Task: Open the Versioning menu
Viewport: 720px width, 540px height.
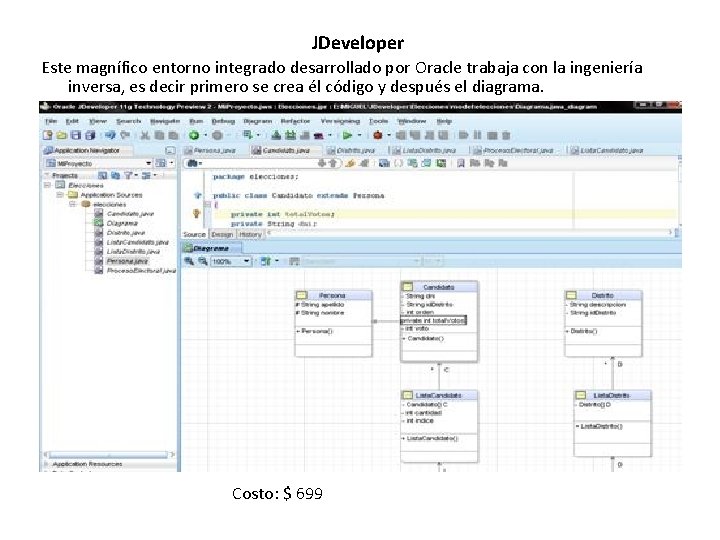Action: tap(340, 121)
